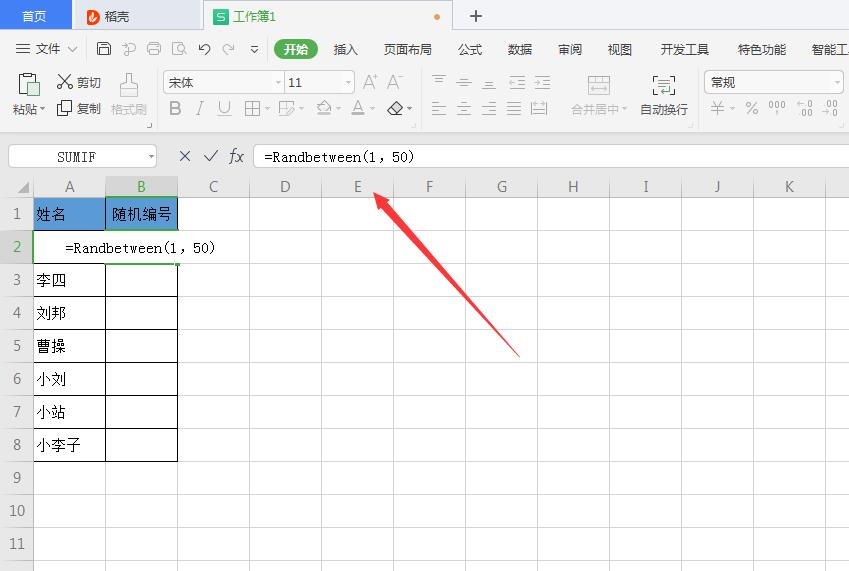Switch to the 页面布局 ribbon tab
This screenshot has width=849, height=571.
pos(408,49)
